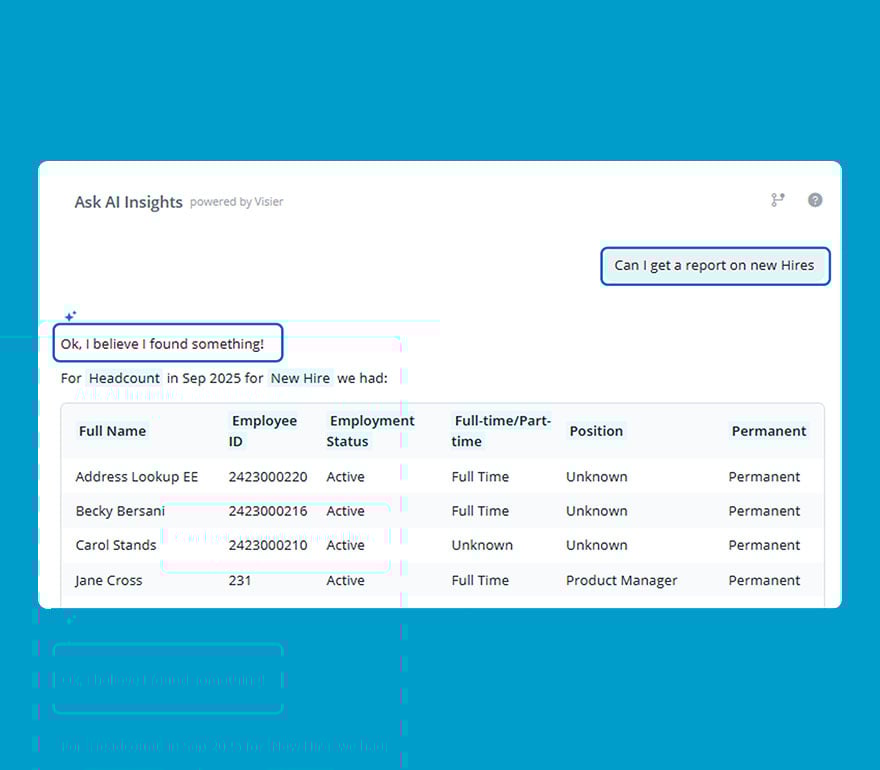Open the Headcount metric chip
This screenshot has width=880, height=770.
124,378
